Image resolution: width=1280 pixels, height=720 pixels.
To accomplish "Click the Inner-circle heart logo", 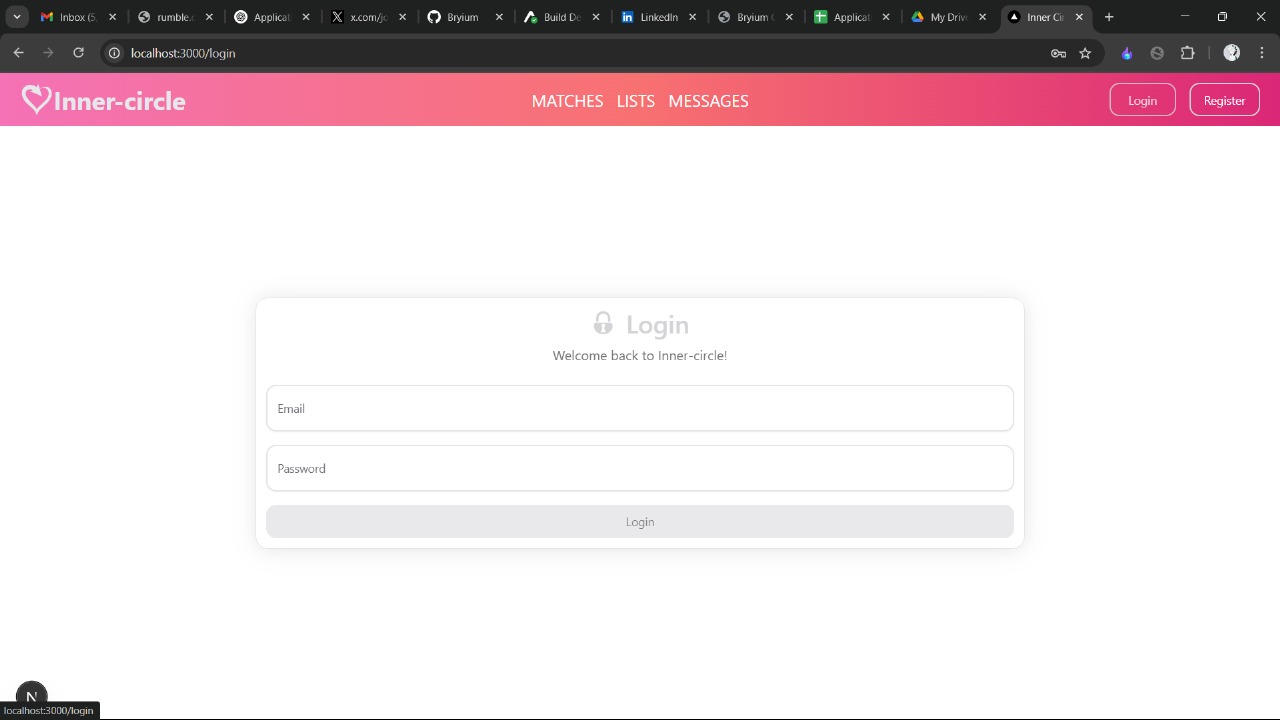I will click(36, 99).
